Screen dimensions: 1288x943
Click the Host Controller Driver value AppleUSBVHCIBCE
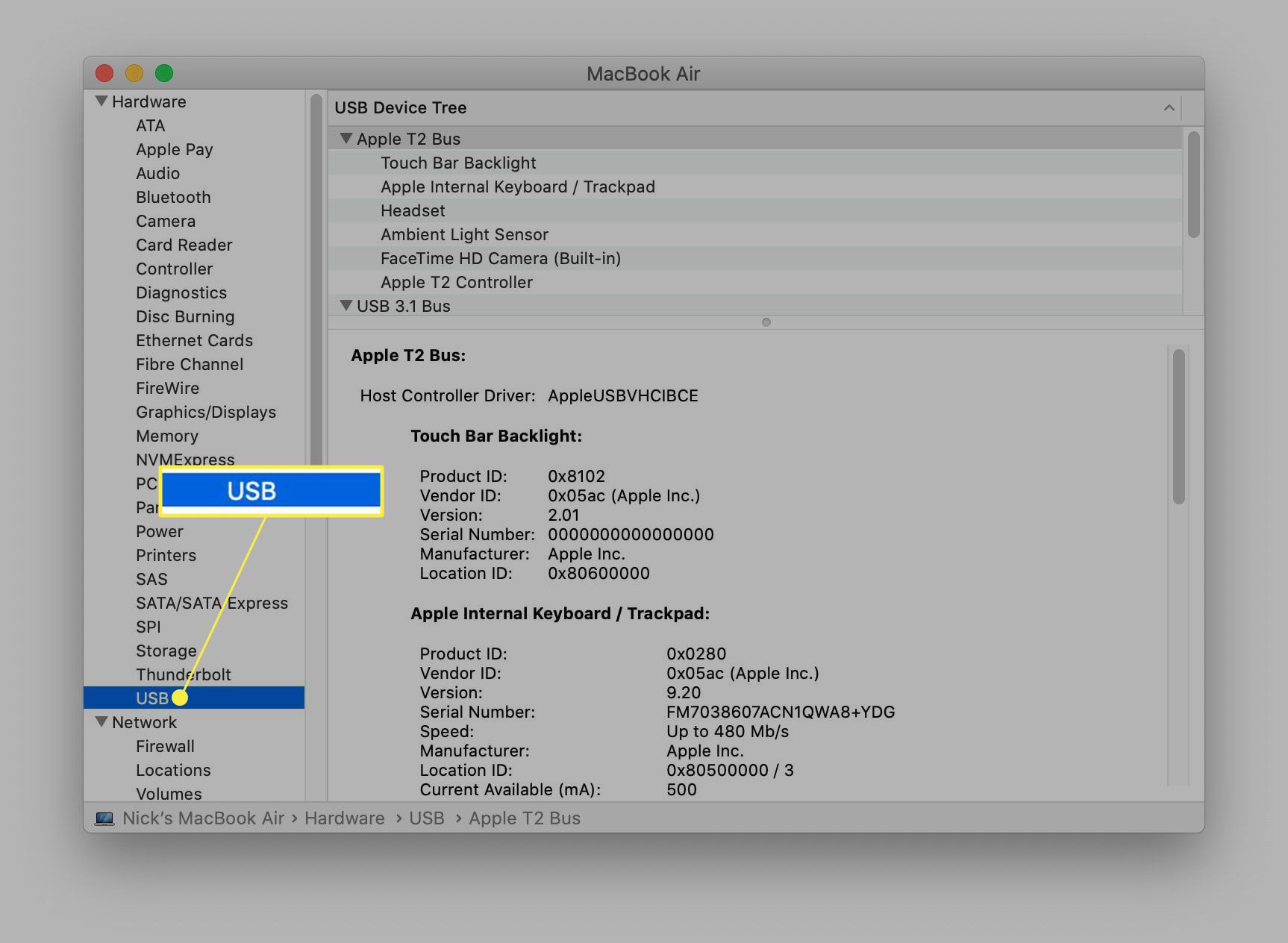coord(623,395)
